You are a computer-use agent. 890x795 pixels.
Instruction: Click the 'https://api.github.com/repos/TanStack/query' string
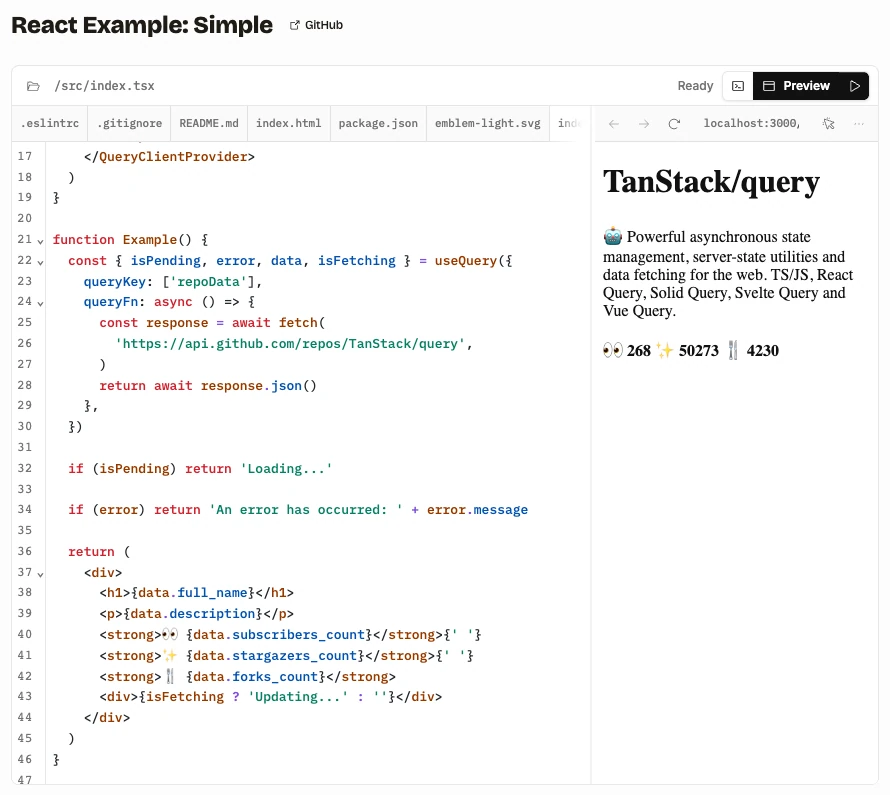pos(289,344)
